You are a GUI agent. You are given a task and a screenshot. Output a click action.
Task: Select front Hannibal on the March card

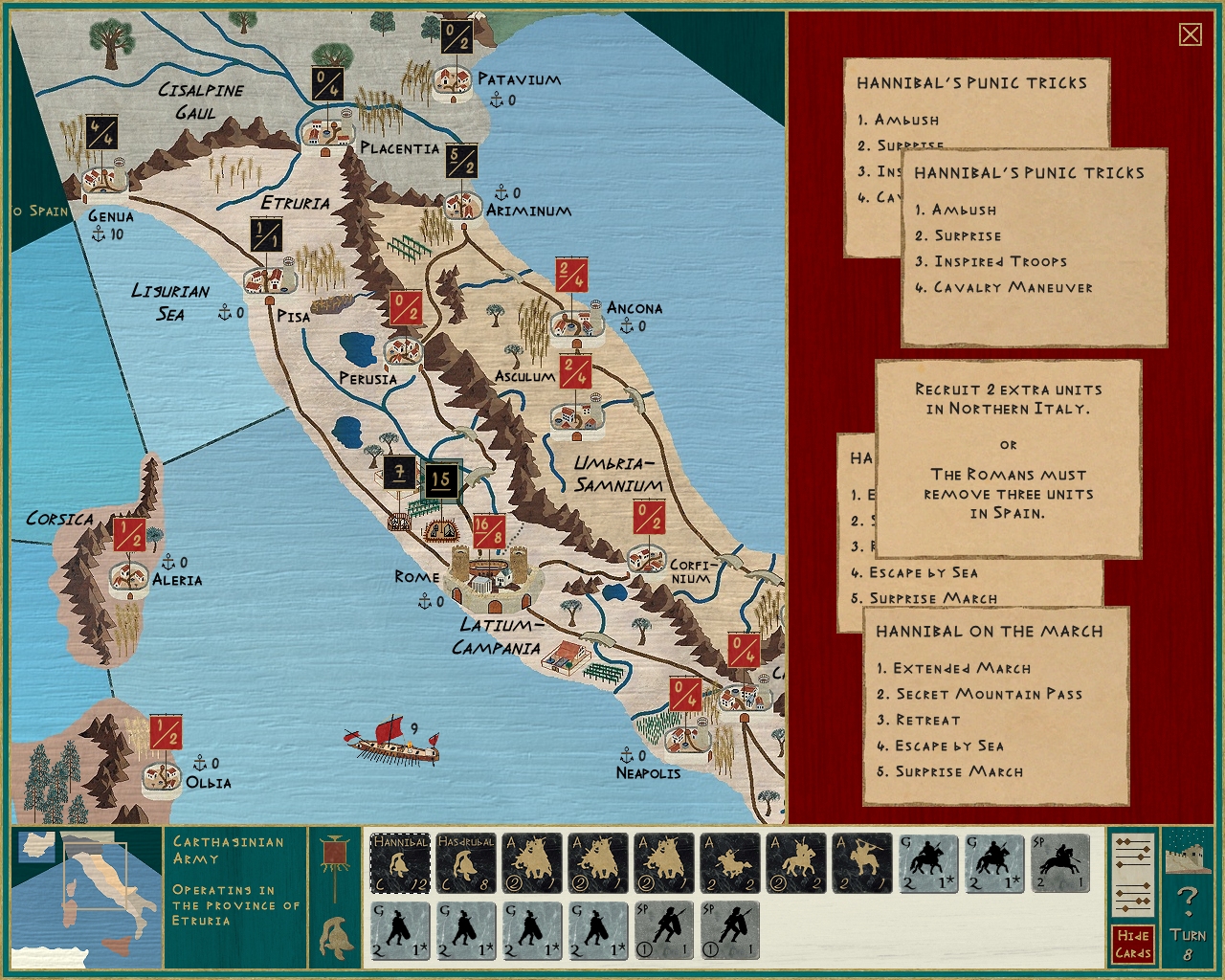[996, 705]
